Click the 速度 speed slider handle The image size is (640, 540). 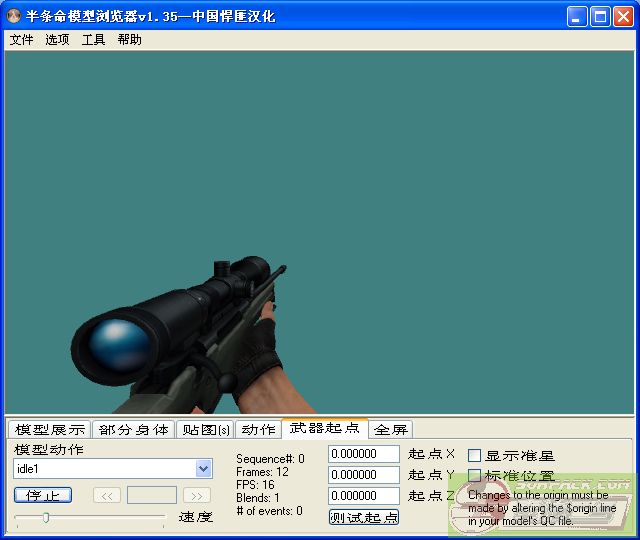46,518
